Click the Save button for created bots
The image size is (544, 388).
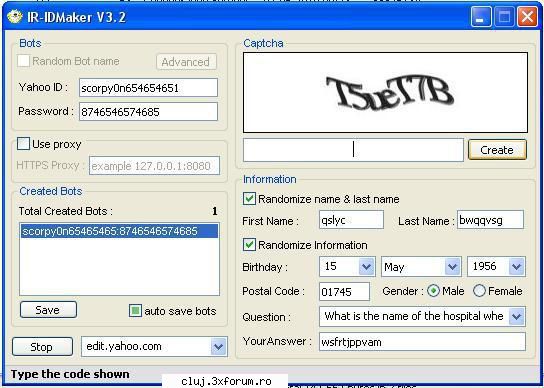48,310
